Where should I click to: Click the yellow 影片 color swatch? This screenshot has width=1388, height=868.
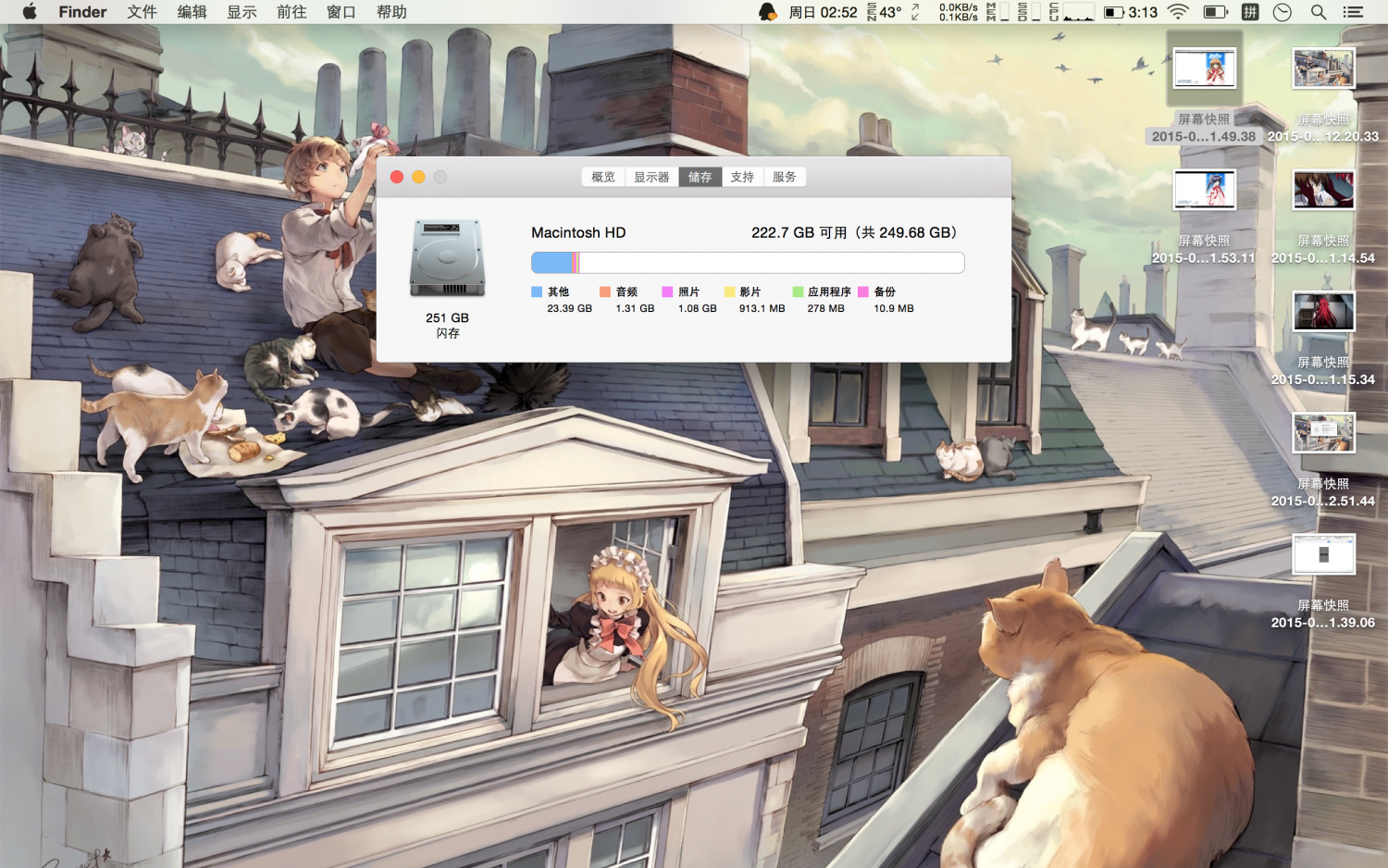[x=730, y=291]
